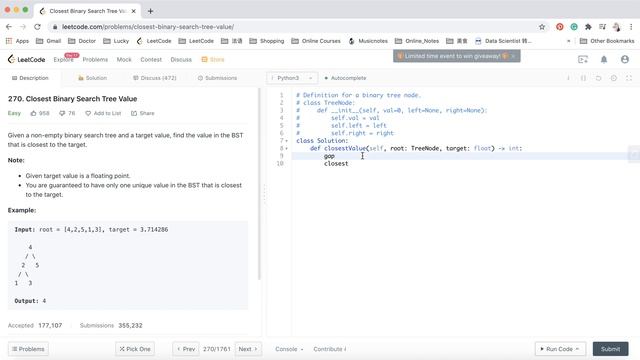640x360 pixels.
Task: Click the Pick One button
Action: pyautogui.click(x=135, y=349)
